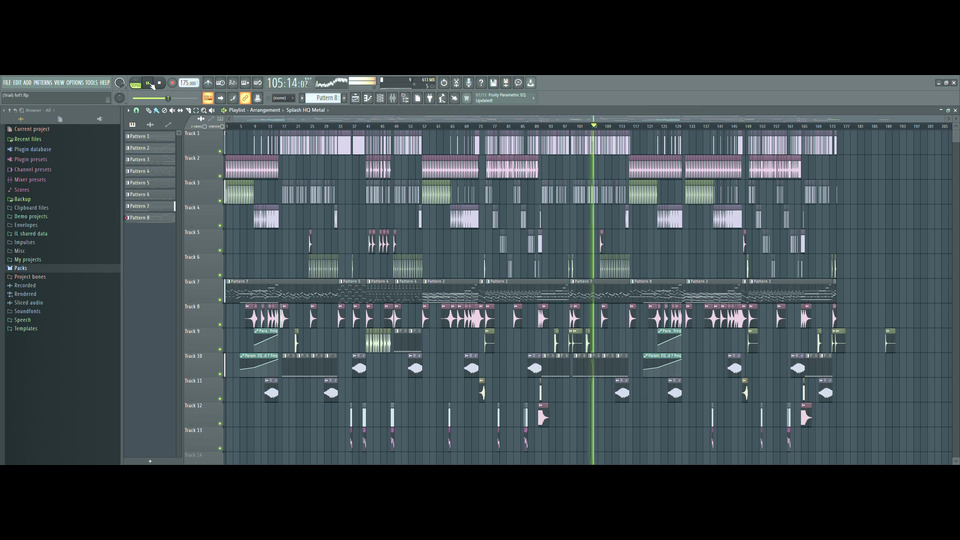This screenshot has height=540, width=960.
Task: Adjust the main volume slider
Action: (166, 99)
